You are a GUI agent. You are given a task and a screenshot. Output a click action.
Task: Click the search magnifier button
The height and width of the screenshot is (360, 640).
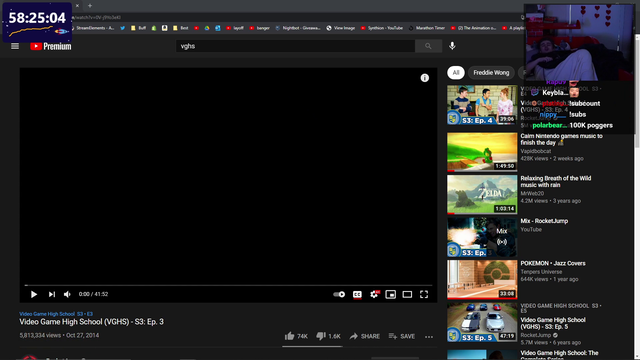click(x=428, y=46)
